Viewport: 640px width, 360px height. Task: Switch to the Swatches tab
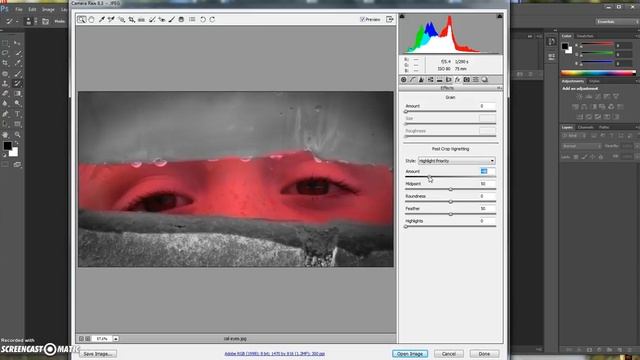(x=585, y=36)
